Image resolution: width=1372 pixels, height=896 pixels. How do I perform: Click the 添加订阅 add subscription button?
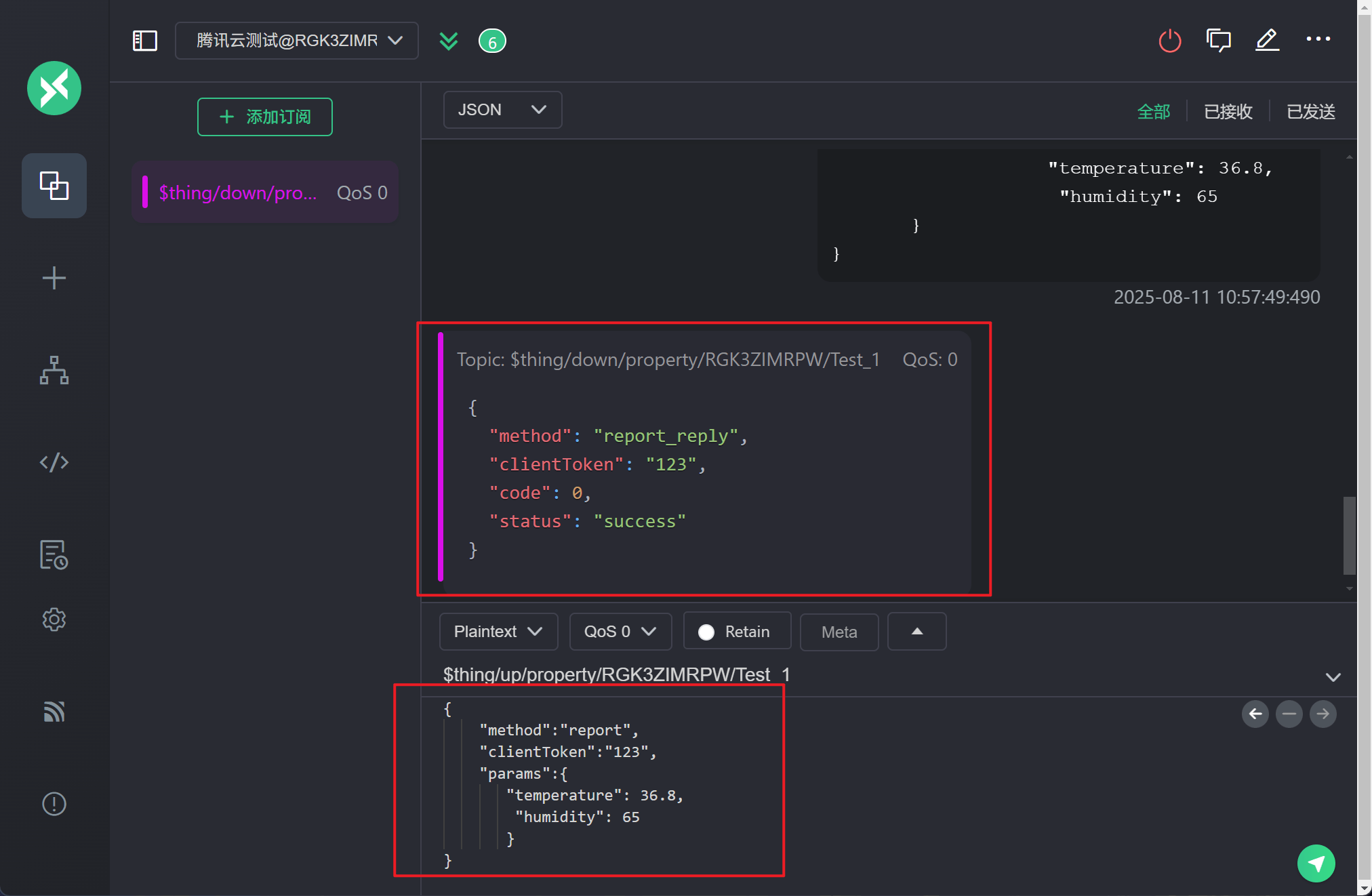click(265, 117)
